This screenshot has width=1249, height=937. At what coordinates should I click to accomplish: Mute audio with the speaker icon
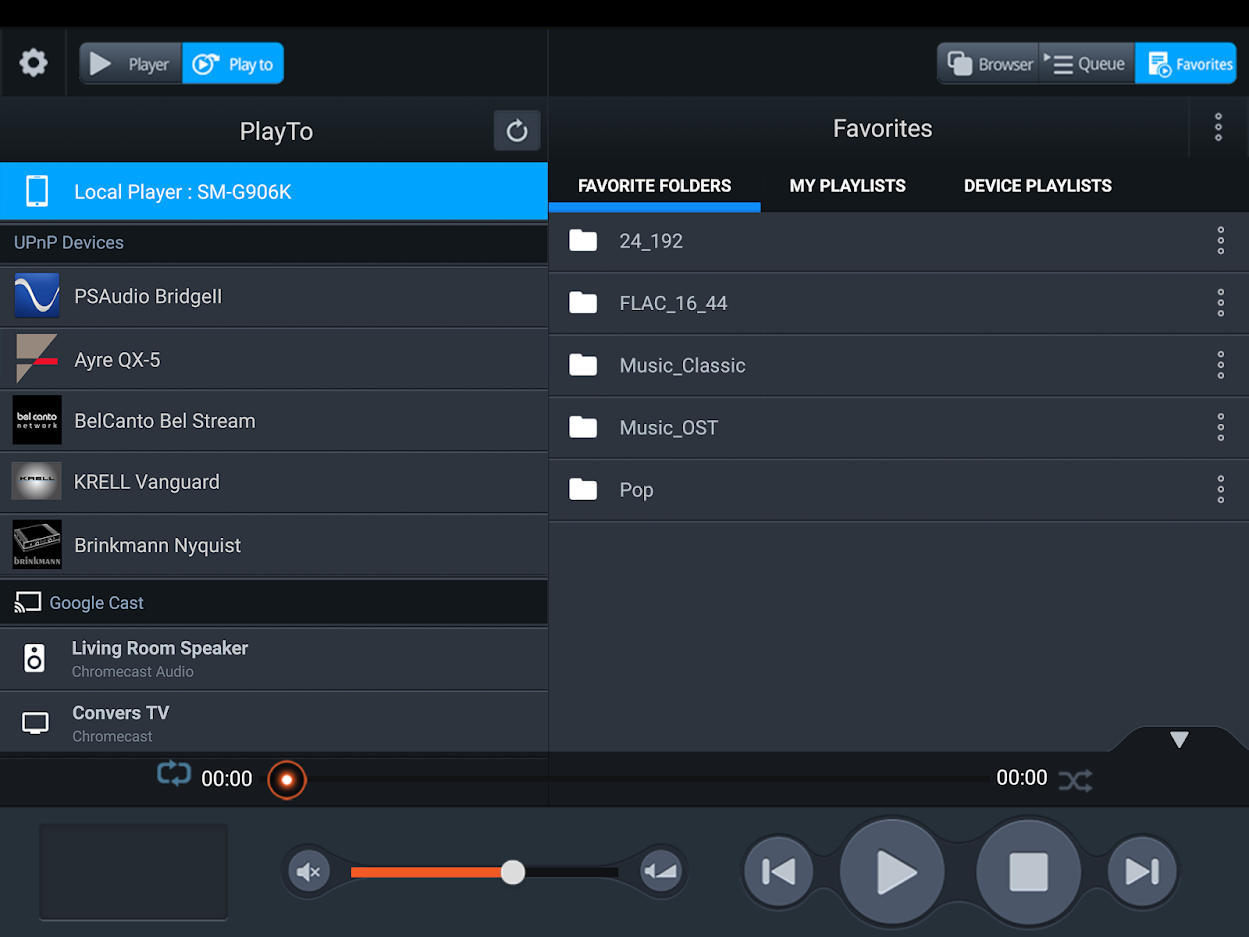click(x=309, y=872)
